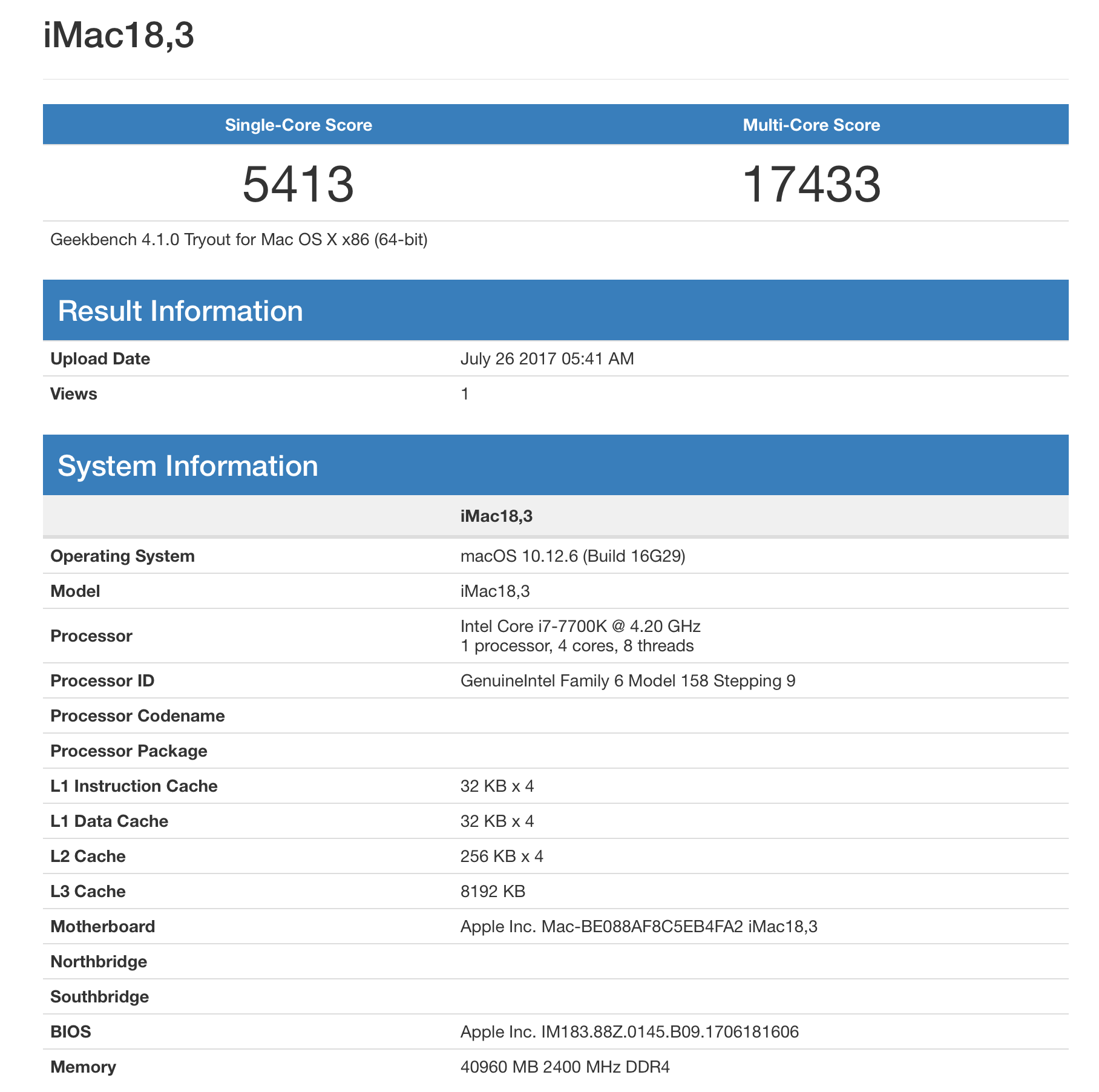Click the Memory row label

[x=84, y=1067]
